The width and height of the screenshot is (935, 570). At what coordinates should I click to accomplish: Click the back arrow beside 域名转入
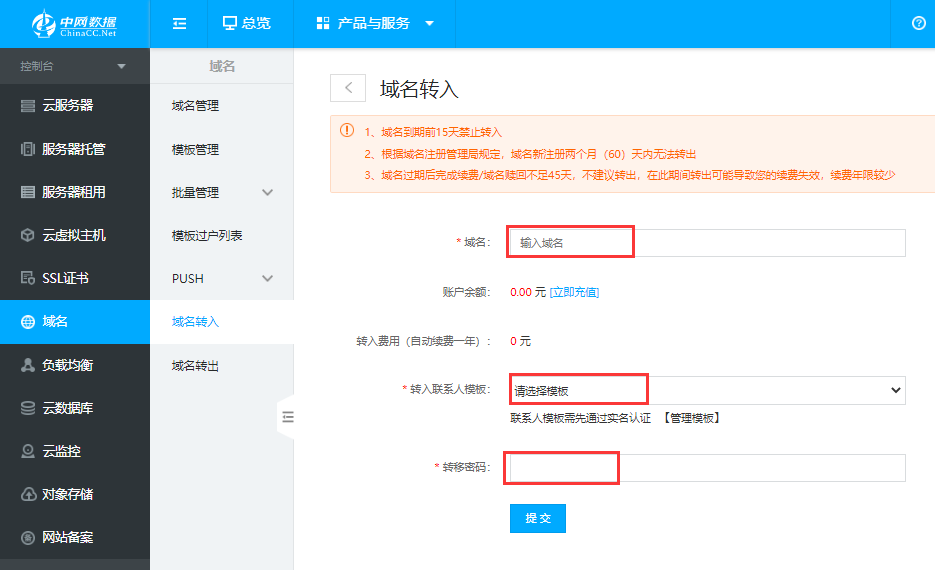point(348,88)
